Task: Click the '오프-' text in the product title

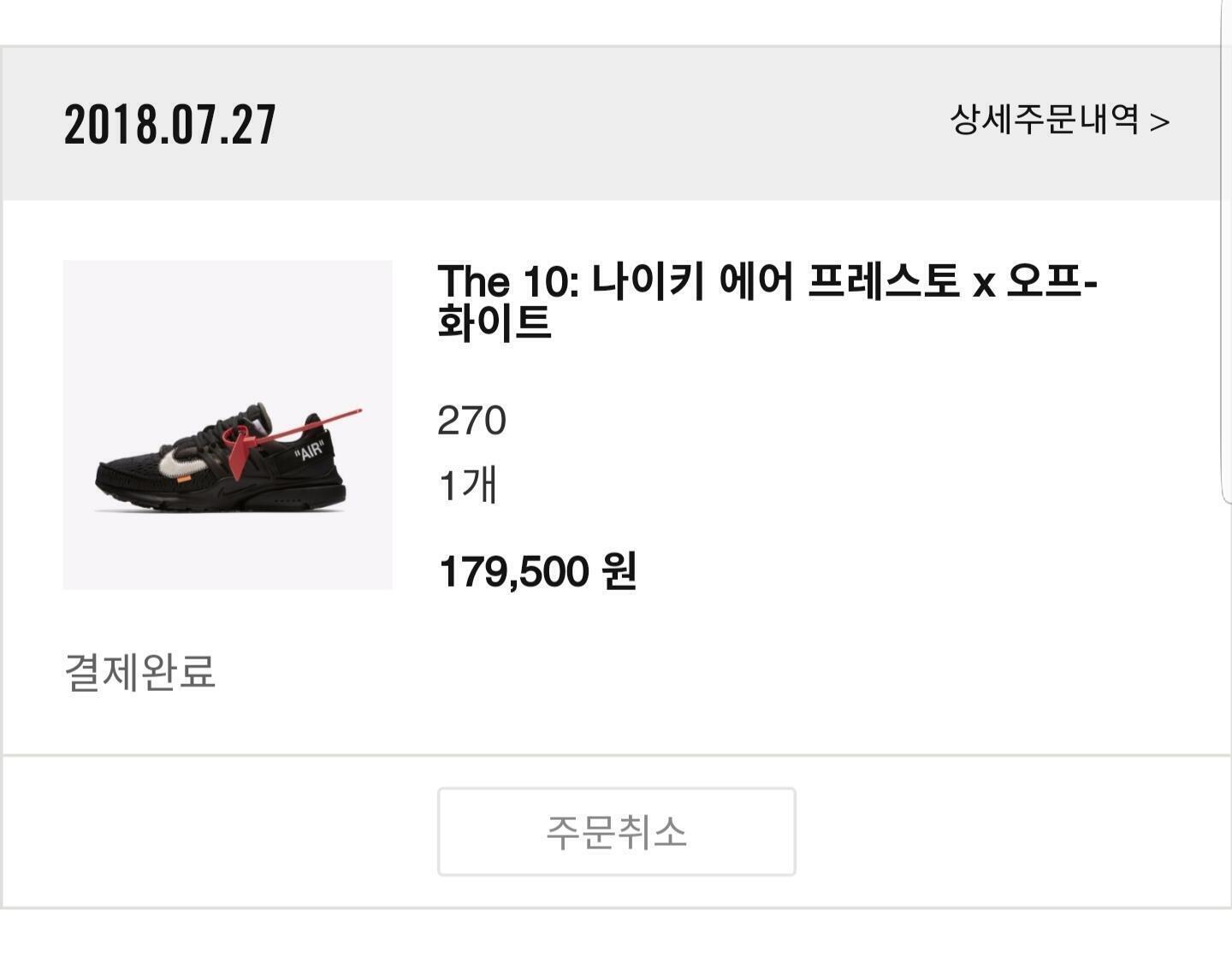Action: tap(1051, 282)
